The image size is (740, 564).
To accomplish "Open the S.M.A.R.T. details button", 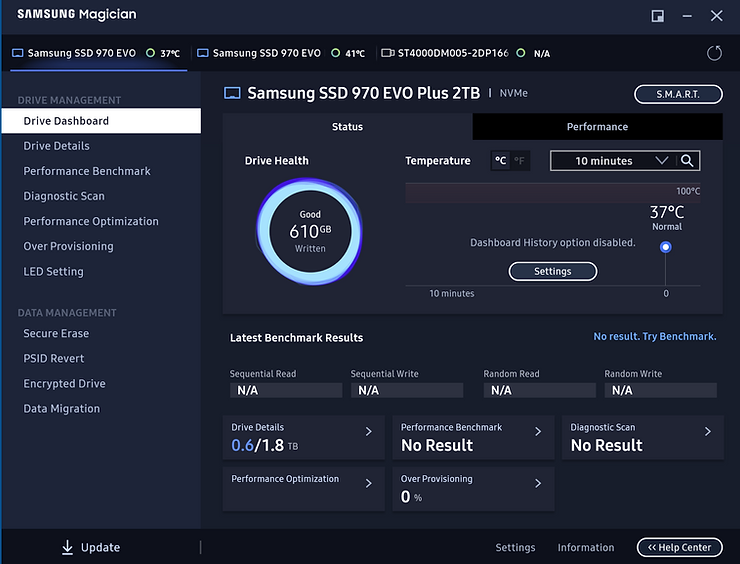I will coord(678,94).
